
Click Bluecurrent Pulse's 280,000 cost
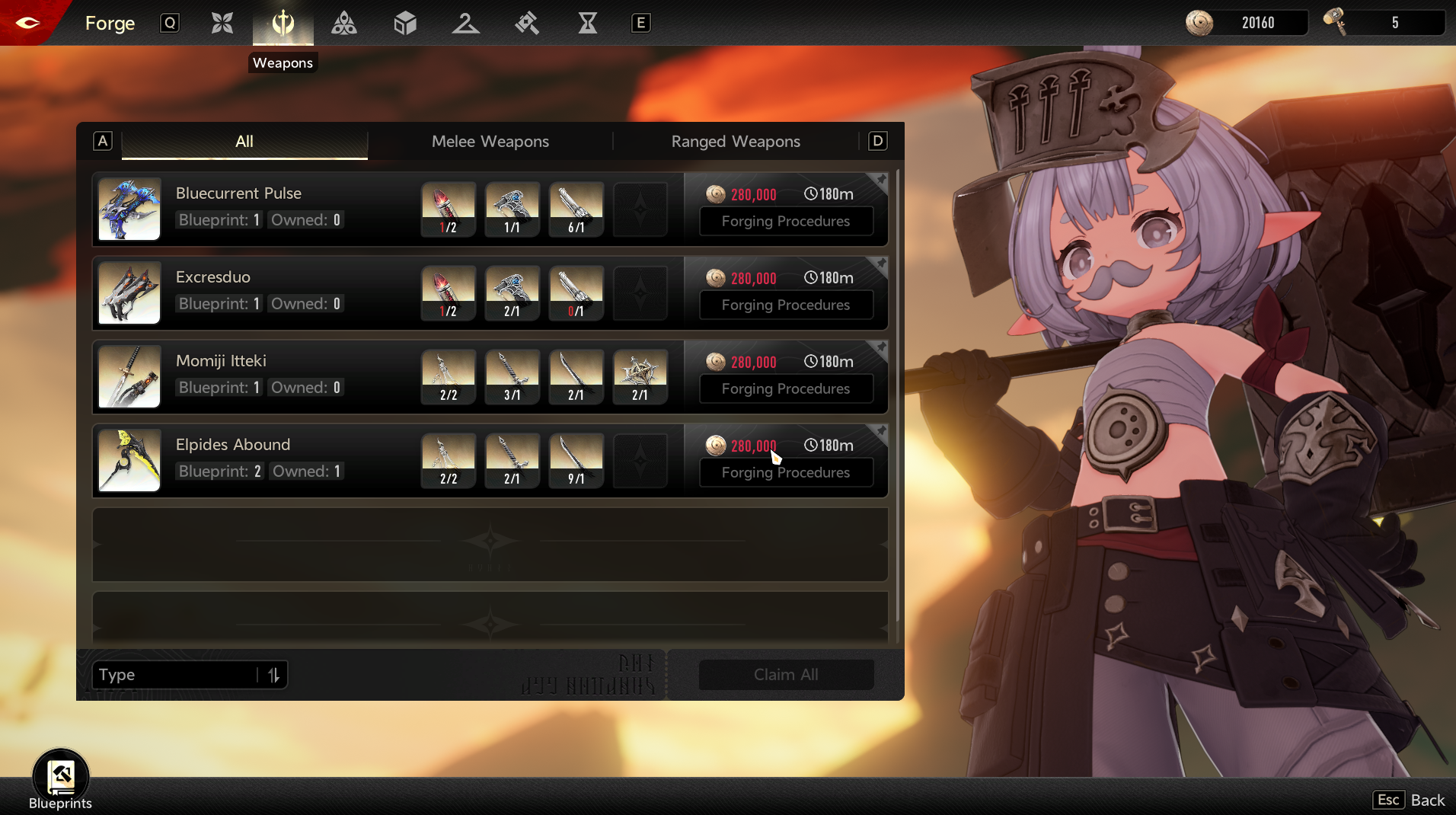pos(754,194)
